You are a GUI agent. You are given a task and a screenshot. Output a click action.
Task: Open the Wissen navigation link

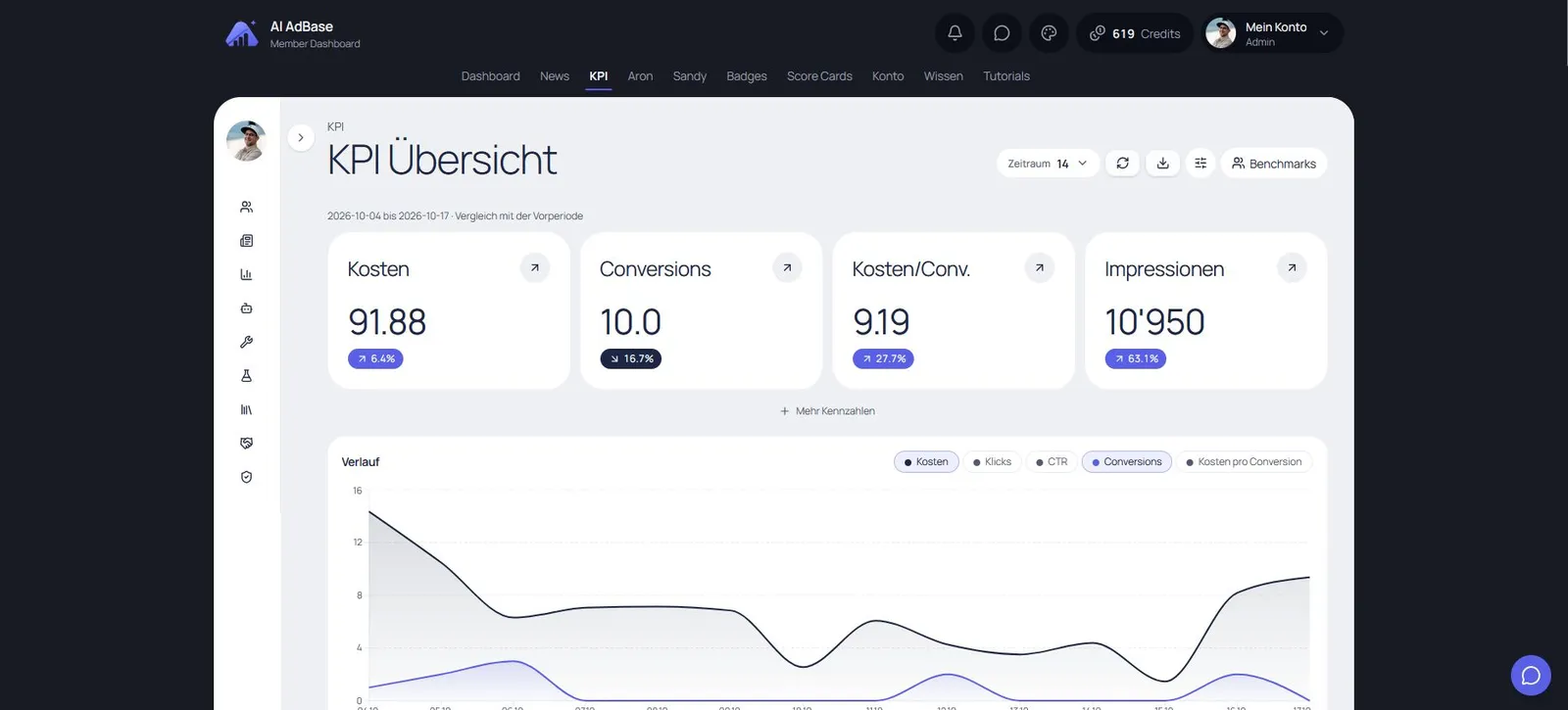click(944, 76)
